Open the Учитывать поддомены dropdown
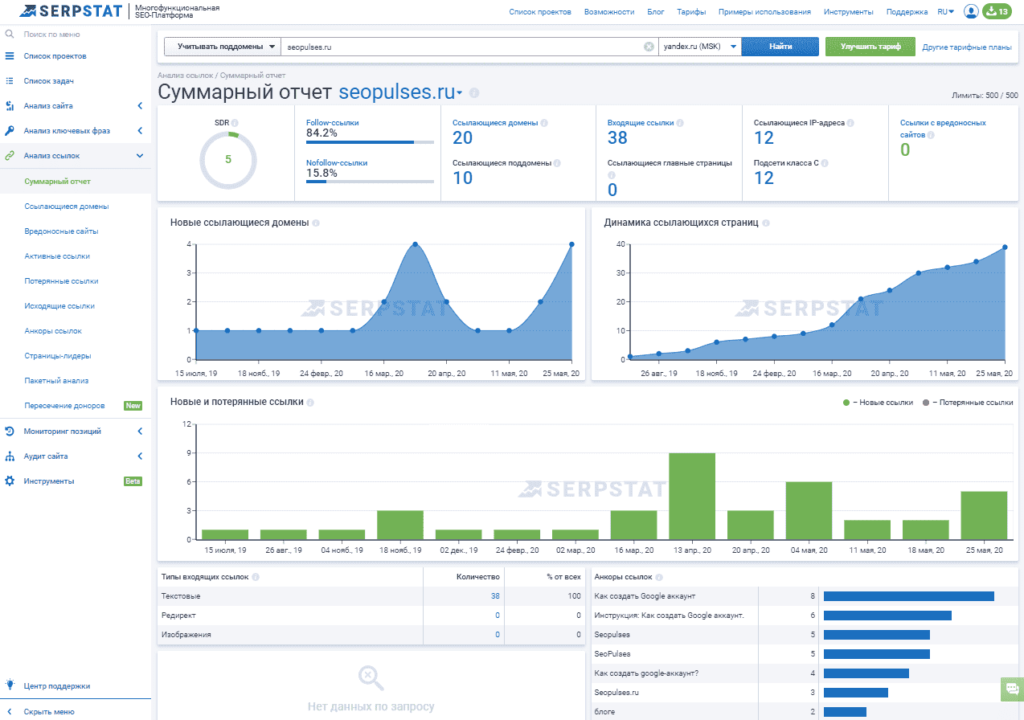The height and width of the screenshot is (720, 1024). (x=222, y=46)
